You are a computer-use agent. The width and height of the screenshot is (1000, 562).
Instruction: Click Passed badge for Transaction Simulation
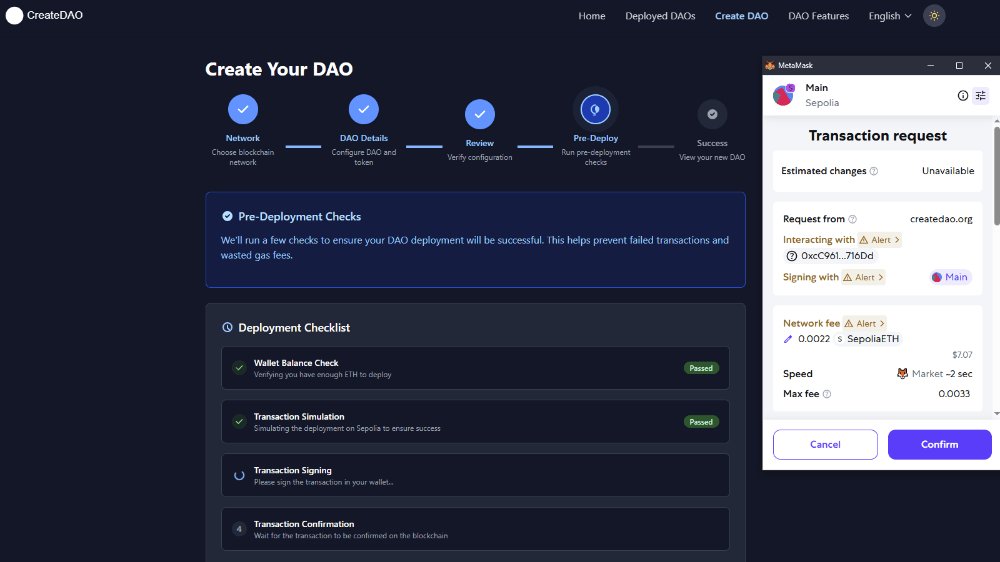(x=701, y=422)
